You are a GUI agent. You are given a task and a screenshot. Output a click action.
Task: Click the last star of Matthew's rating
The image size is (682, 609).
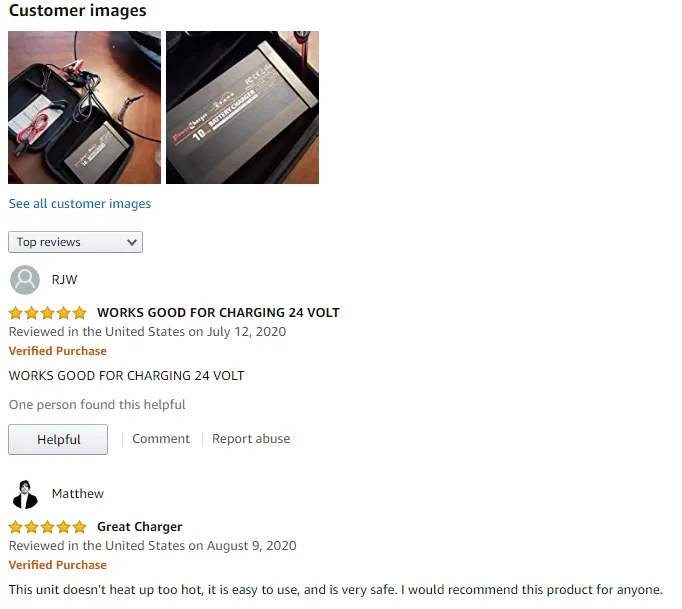point(80,527)
